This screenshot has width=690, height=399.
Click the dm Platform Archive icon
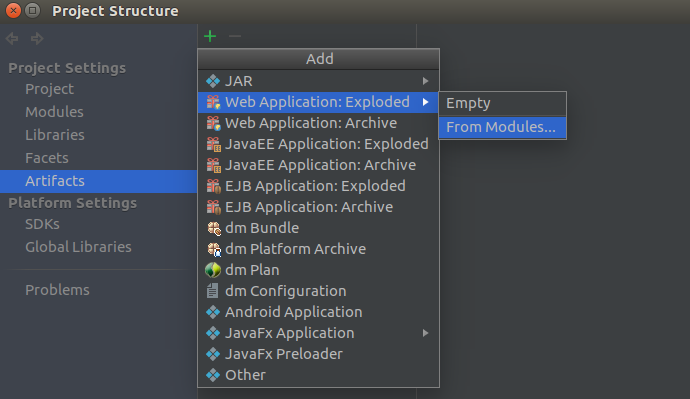point(214,249)
